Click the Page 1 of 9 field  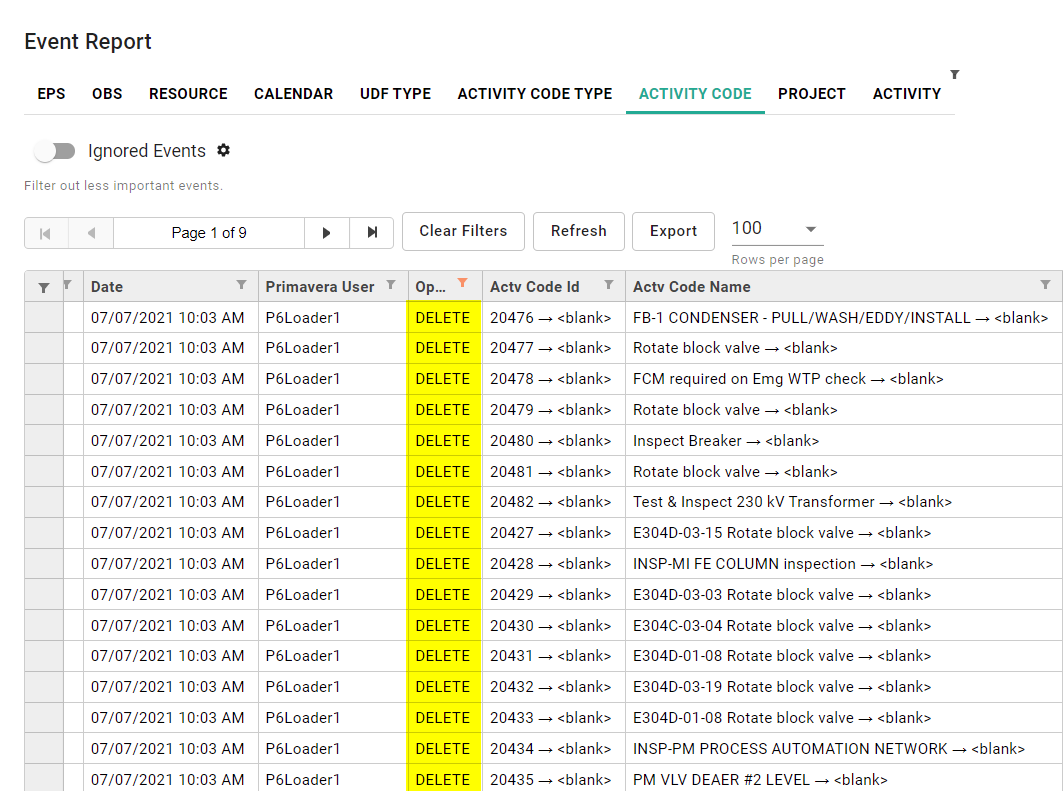coord(209,233)
